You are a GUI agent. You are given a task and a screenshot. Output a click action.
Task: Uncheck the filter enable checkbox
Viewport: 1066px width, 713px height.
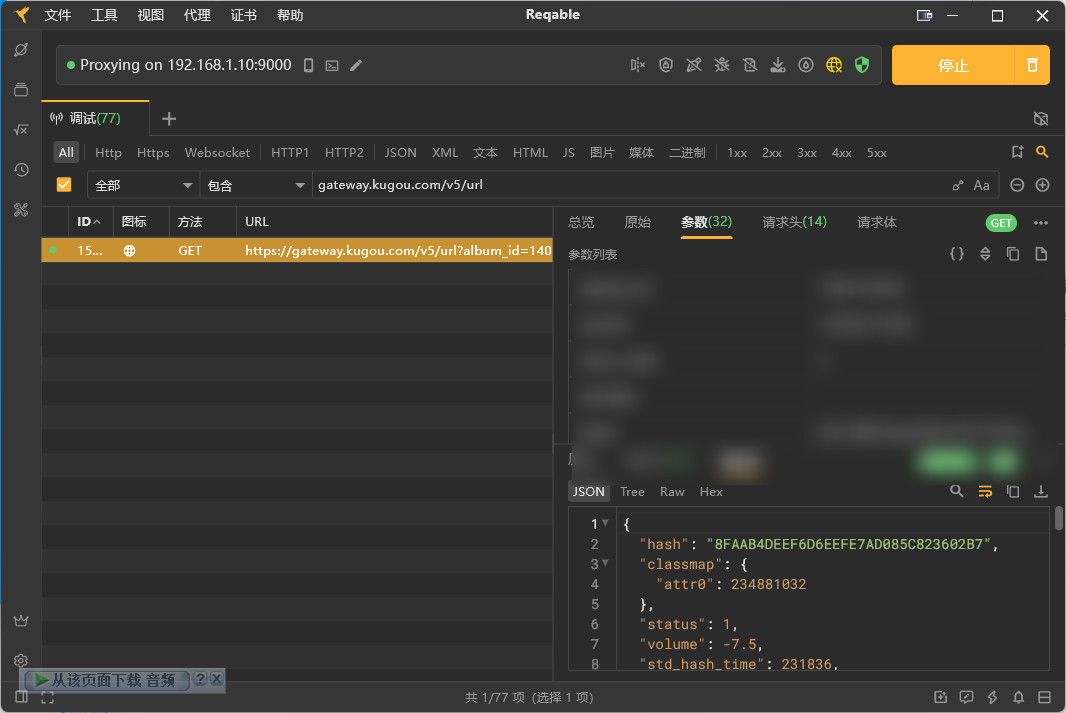coord(64,185)
